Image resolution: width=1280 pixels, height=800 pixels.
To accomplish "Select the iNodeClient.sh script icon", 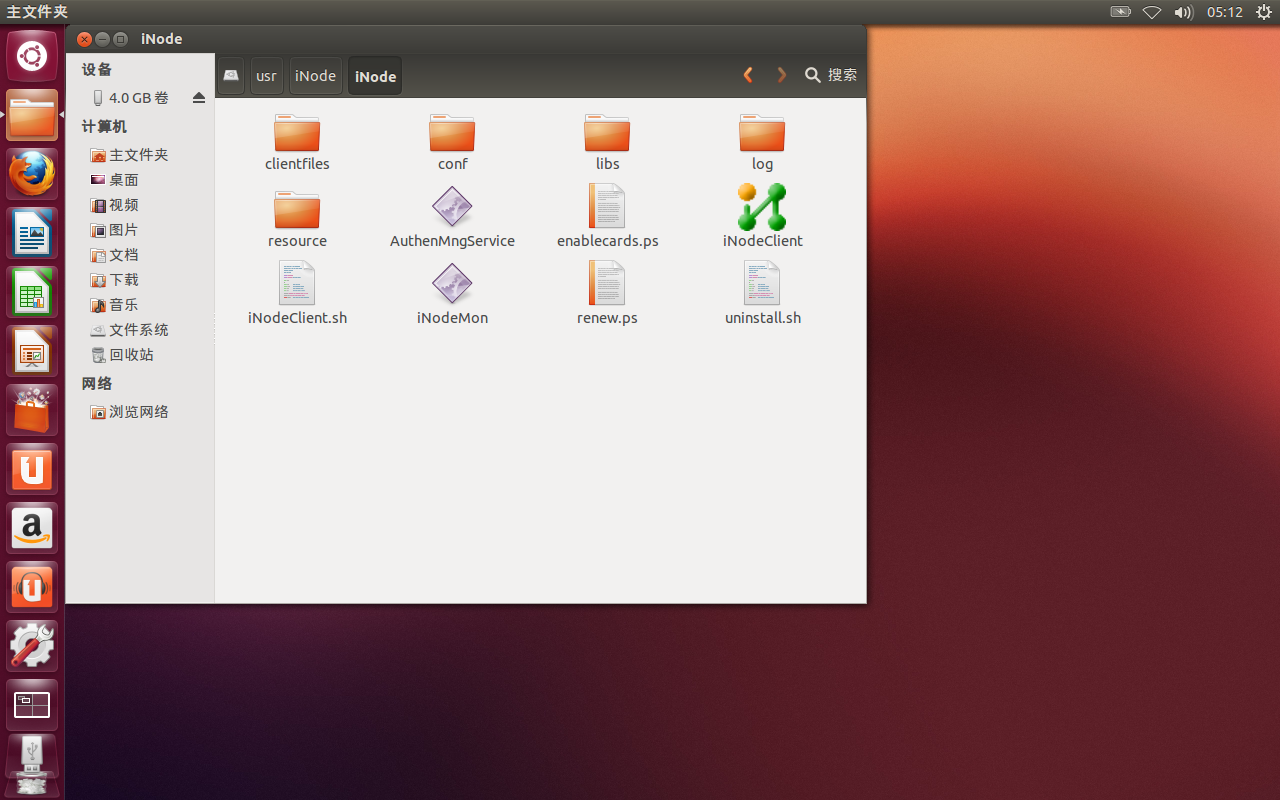I will point(297,284).
